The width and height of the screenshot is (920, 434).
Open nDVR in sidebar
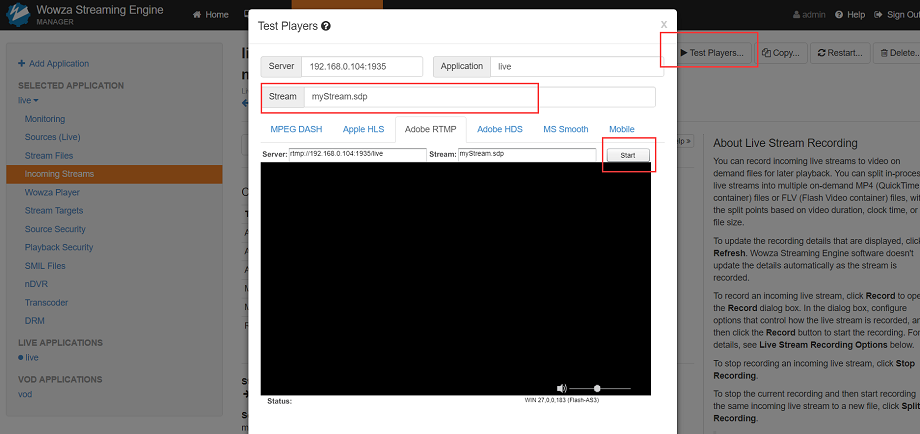coord(36,284)
